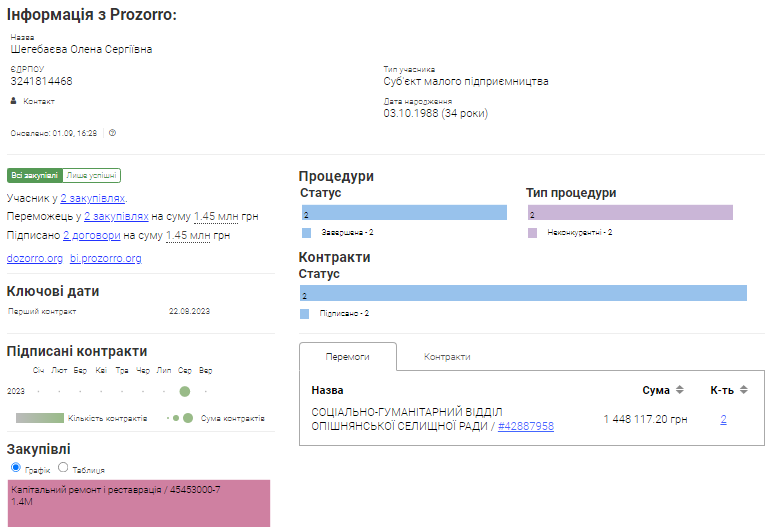Open the #42887958 organization link
772x527 pixels.
tap(525, 426)
